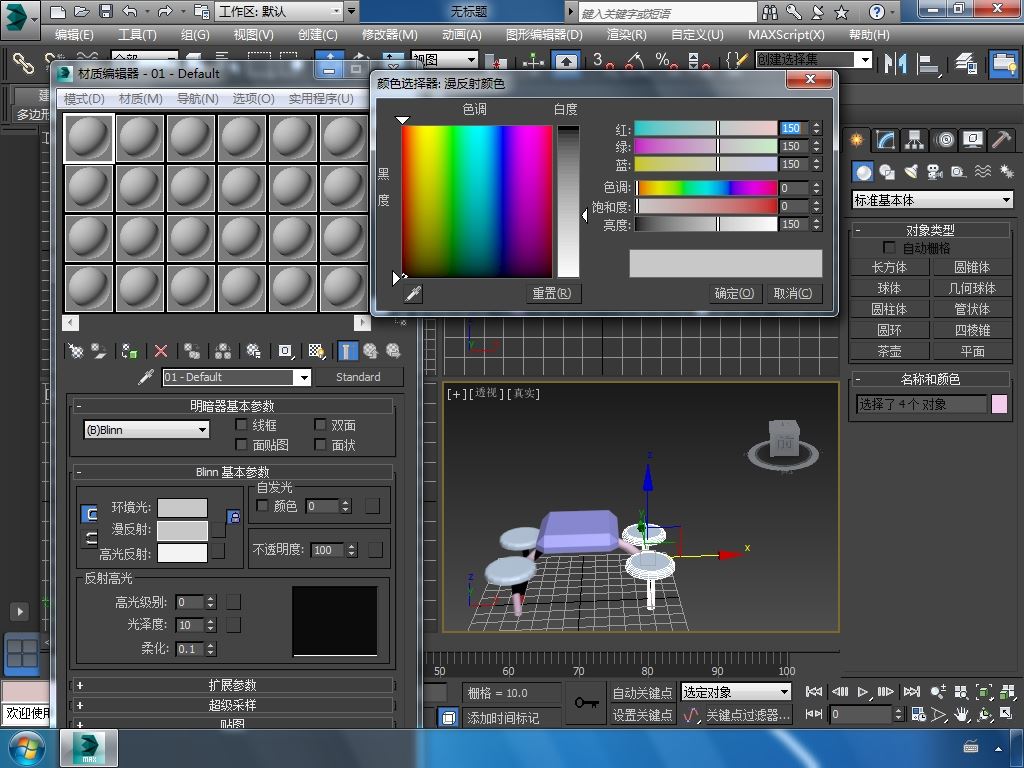Select the Space Warps category icon
The height and width of the screenshot is (768, 1024).
(982, 172)
